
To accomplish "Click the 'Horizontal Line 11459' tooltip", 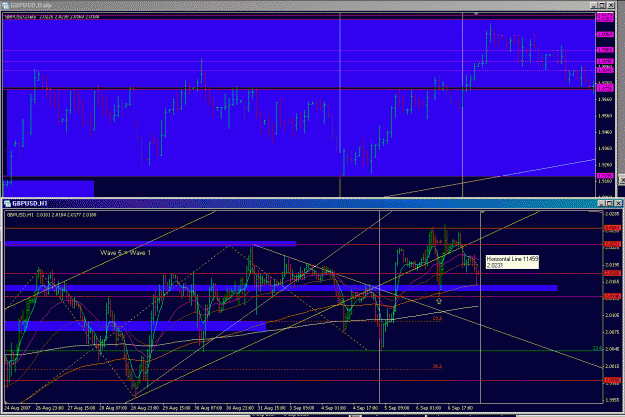I will tap(512, 262).
